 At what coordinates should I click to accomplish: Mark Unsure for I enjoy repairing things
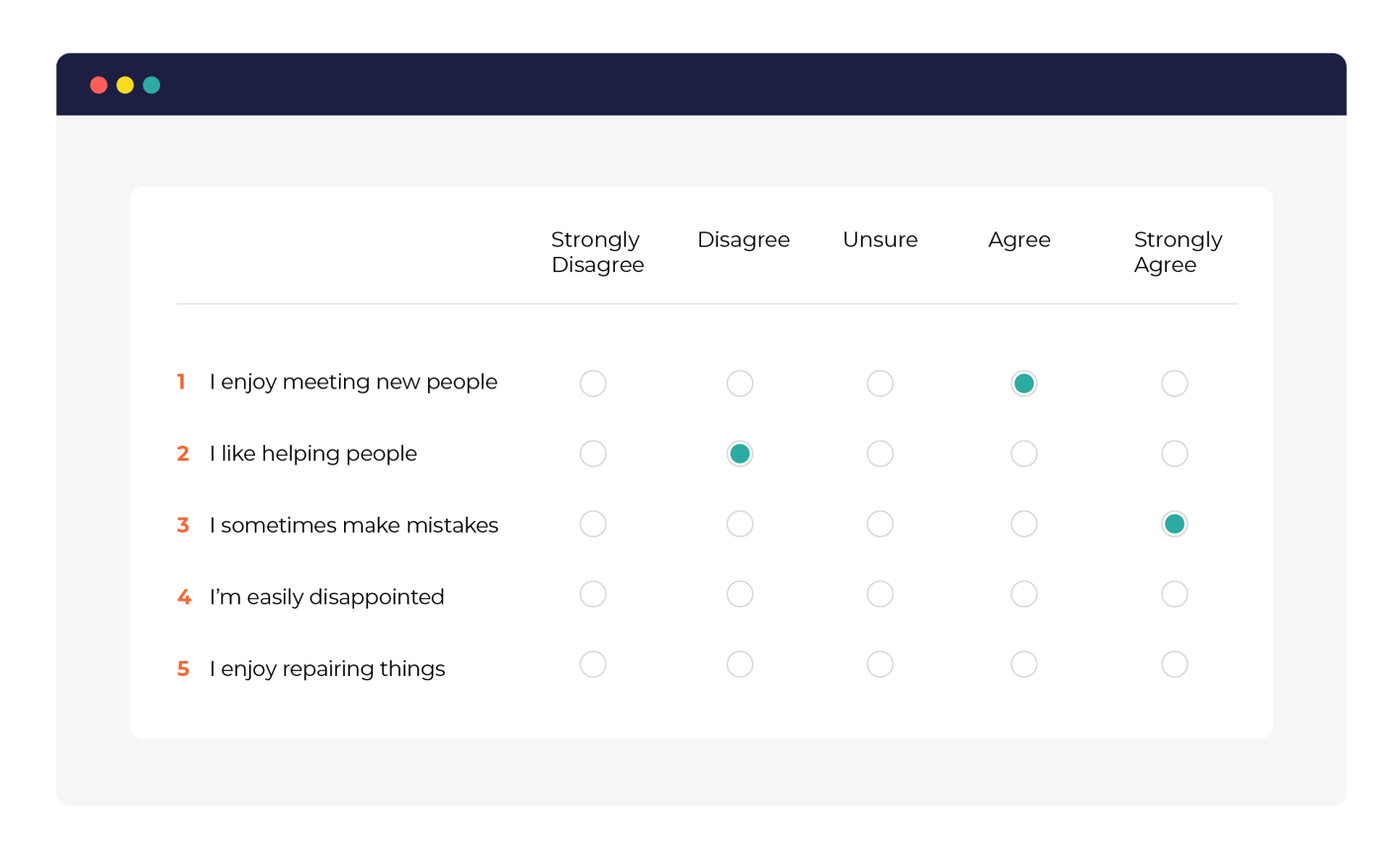pyautogui.click(x=880, y=664)
